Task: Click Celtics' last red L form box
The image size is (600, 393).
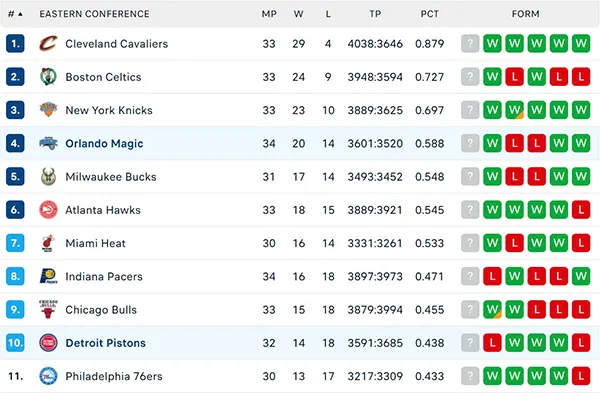Action: (581, 77)
